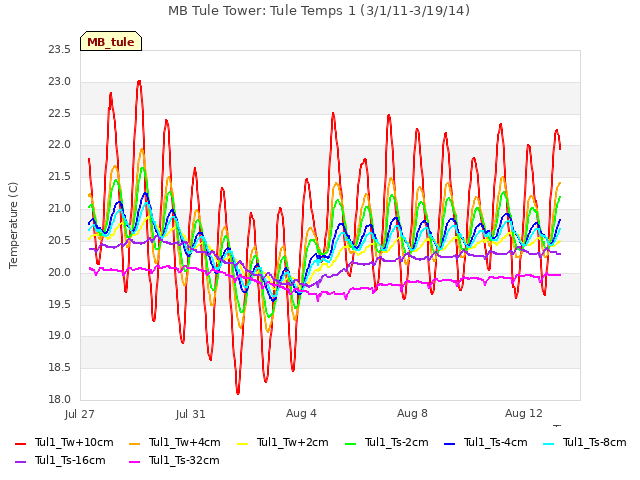This screenshot has height=480, width=640.
Task: Click the yellow Tul1_Tw+2cm color swatch
Action: tap(243, 444)
